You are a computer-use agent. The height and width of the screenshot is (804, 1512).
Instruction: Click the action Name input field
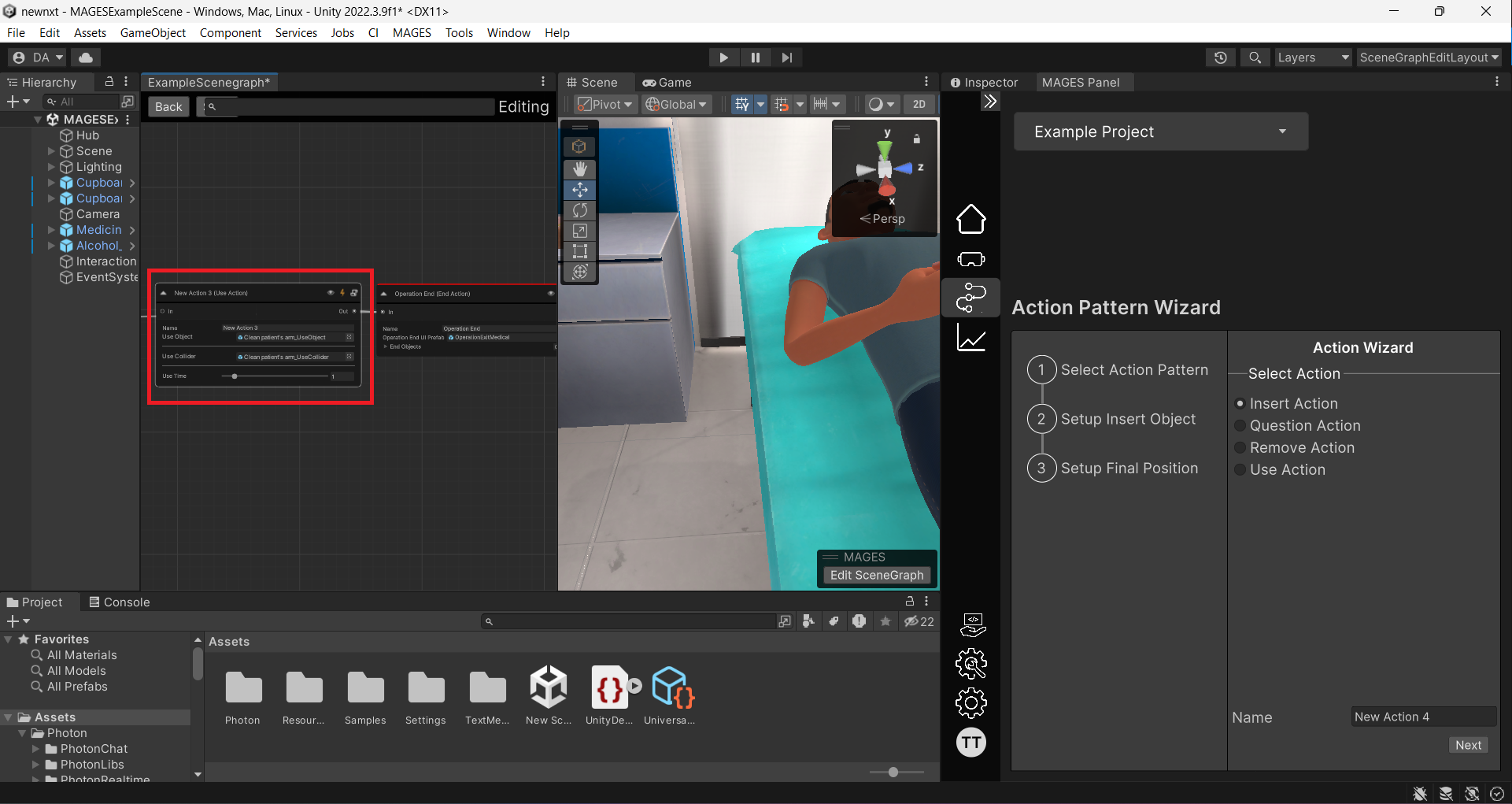tap(1424, 717)
